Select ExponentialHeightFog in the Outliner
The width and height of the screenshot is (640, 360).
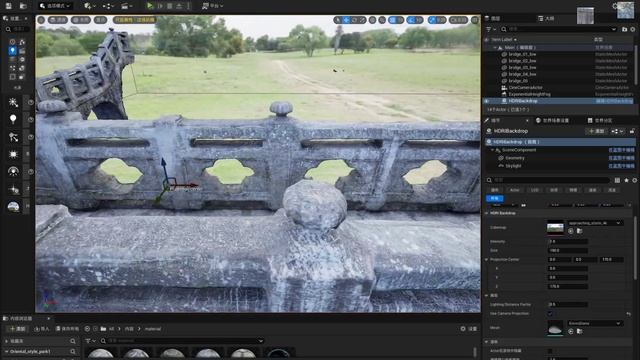pyautogui.click(x=529, y=94)
